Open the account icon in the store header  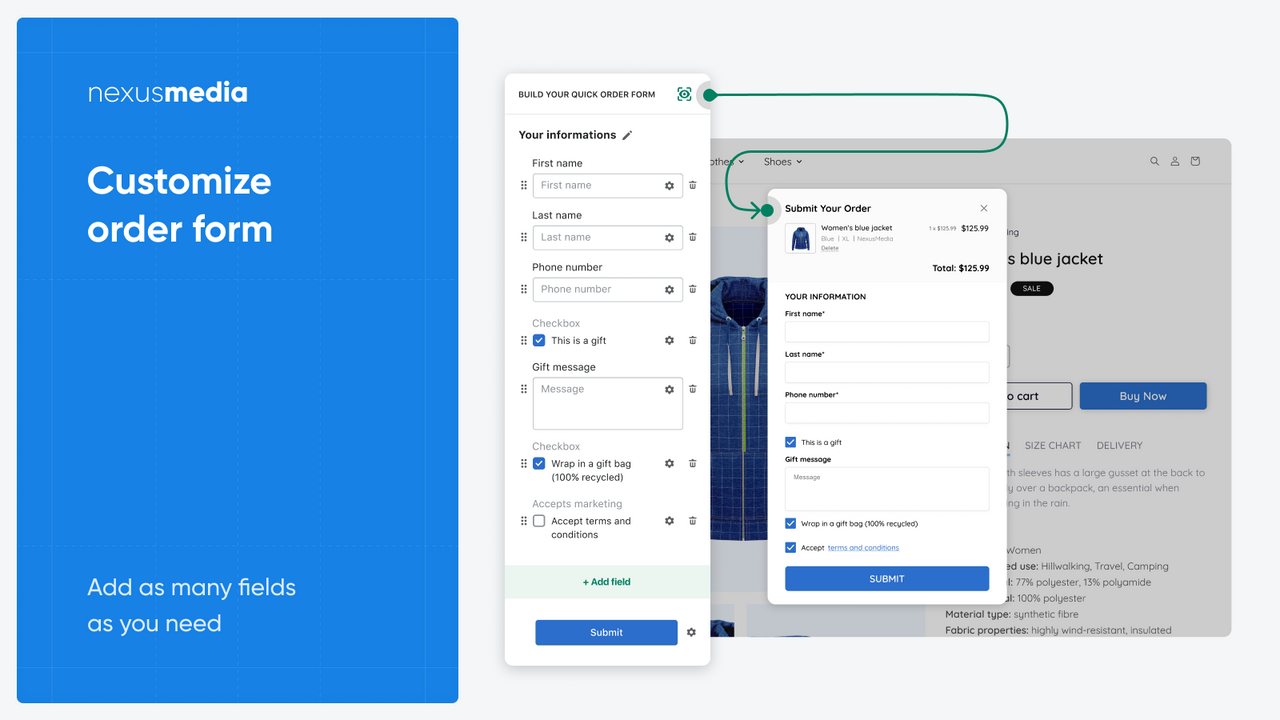(x=1174, y=161)
